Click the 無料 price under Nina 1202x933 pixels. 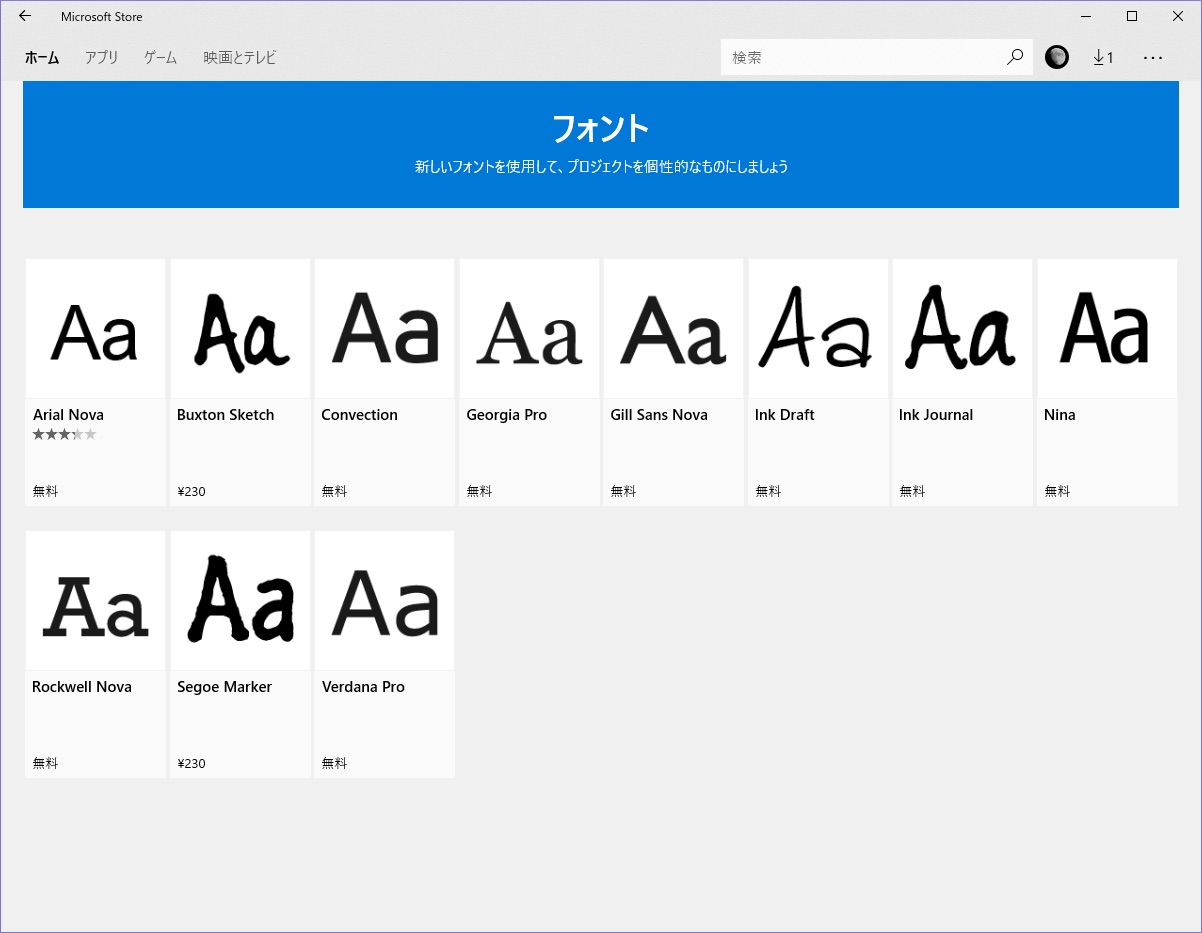click(1057, 491)
